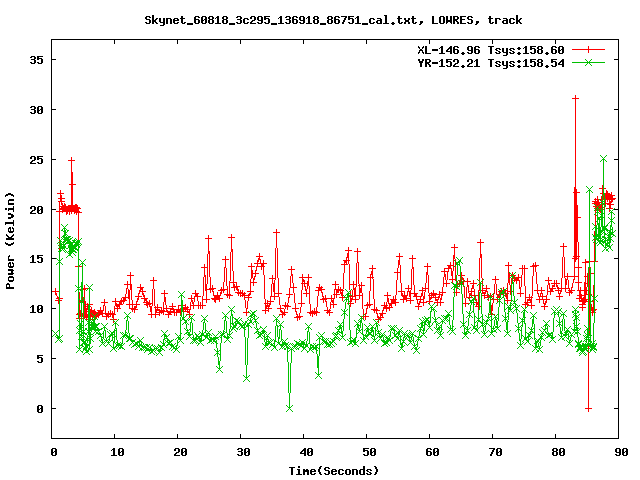Click the red spike peak above 30 Kelvin
Image resolution: width=640 pixels, height=480 pixels.
[576, 98]
